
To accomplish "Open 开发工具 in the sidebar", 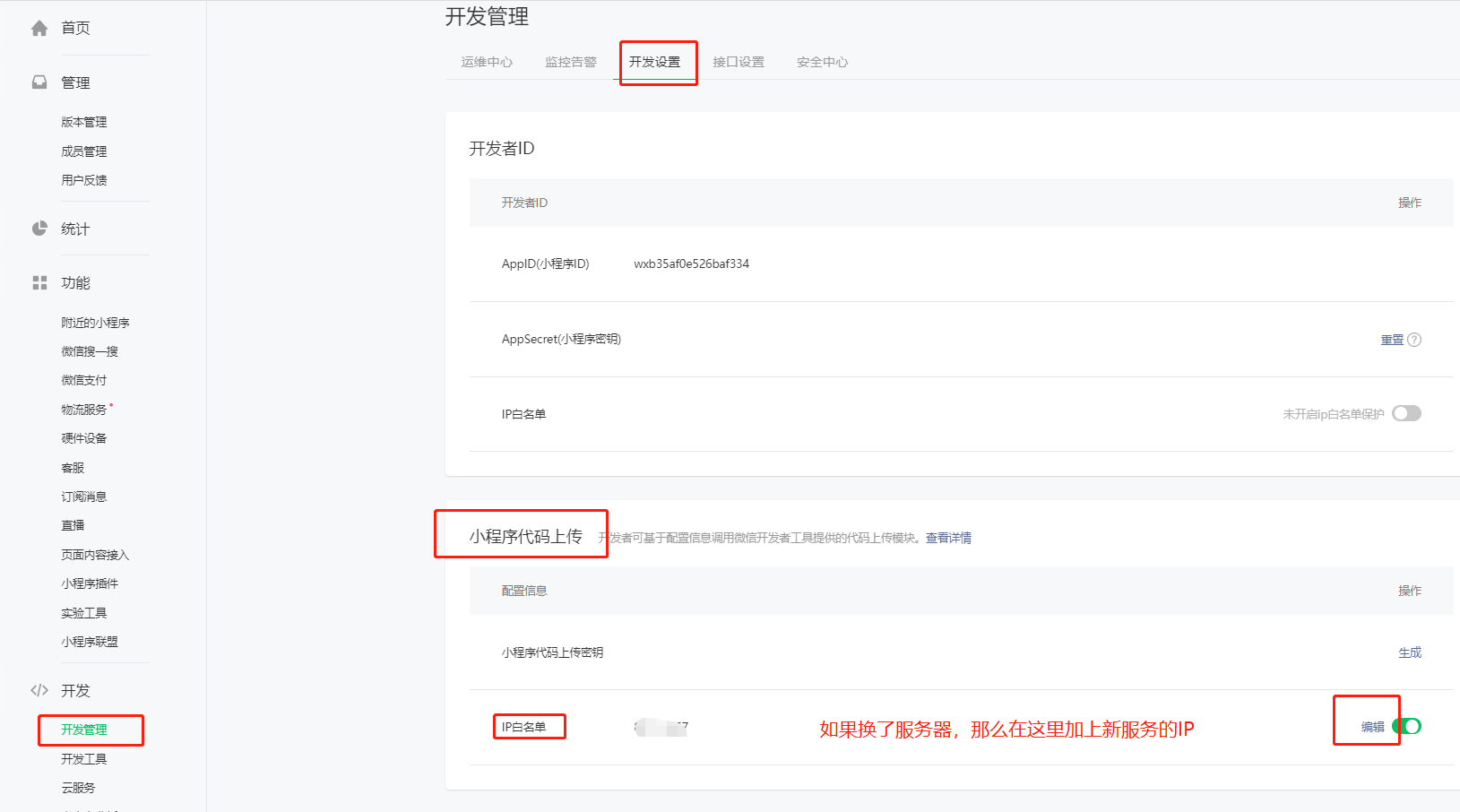I will pos(84,759).
